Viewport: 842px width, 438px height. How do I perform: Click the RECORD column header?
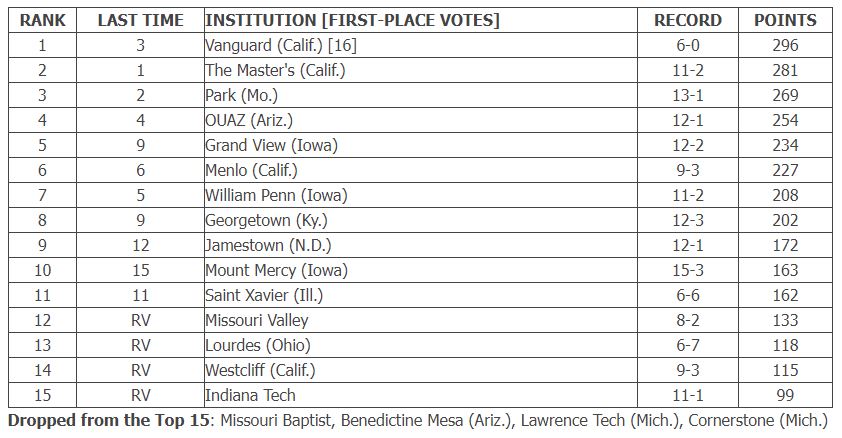pos(688,20)
